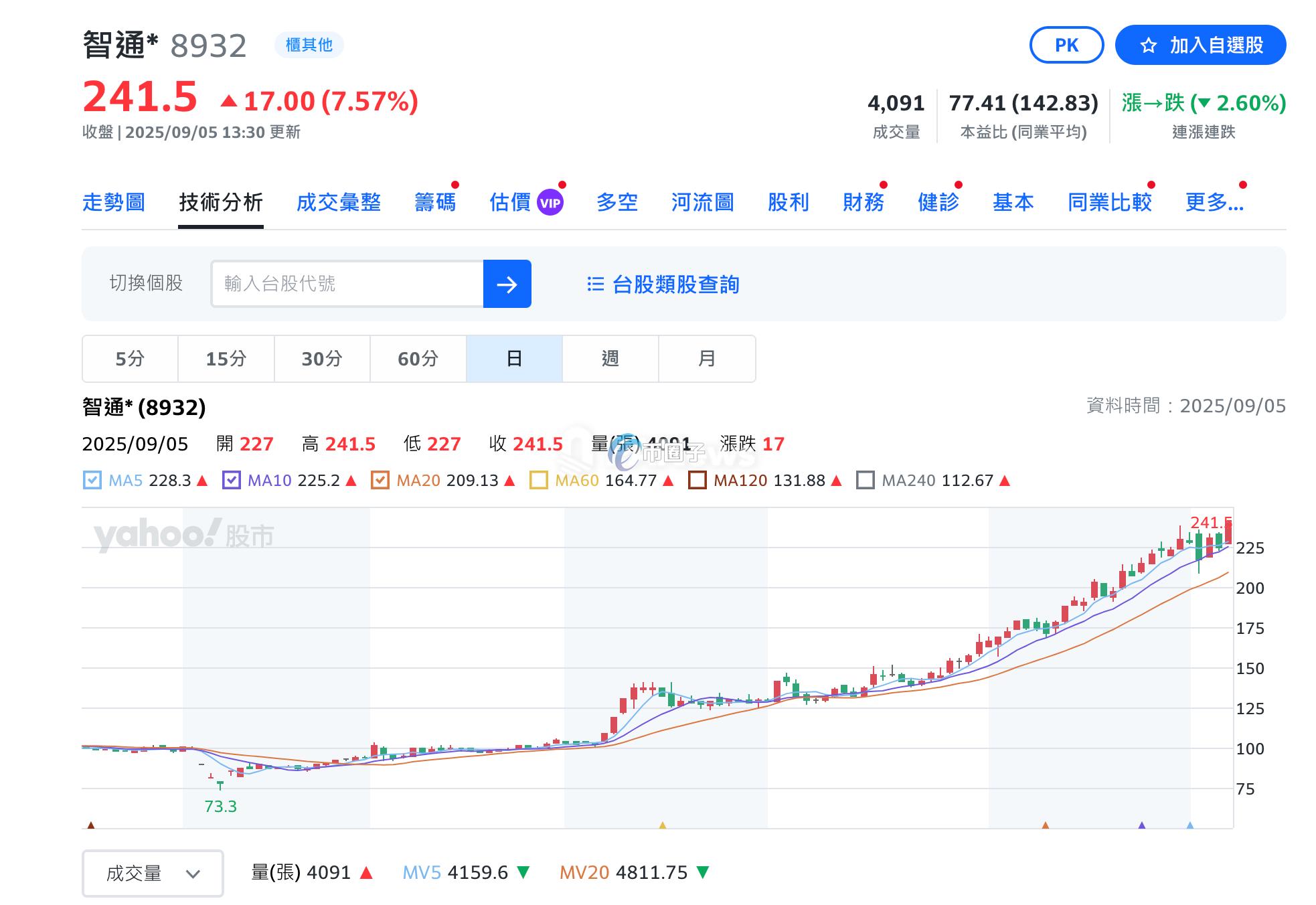Click the VIP badge on the 估價 tab
This screenshot has width=1316, height=905.
click(550, 201)
